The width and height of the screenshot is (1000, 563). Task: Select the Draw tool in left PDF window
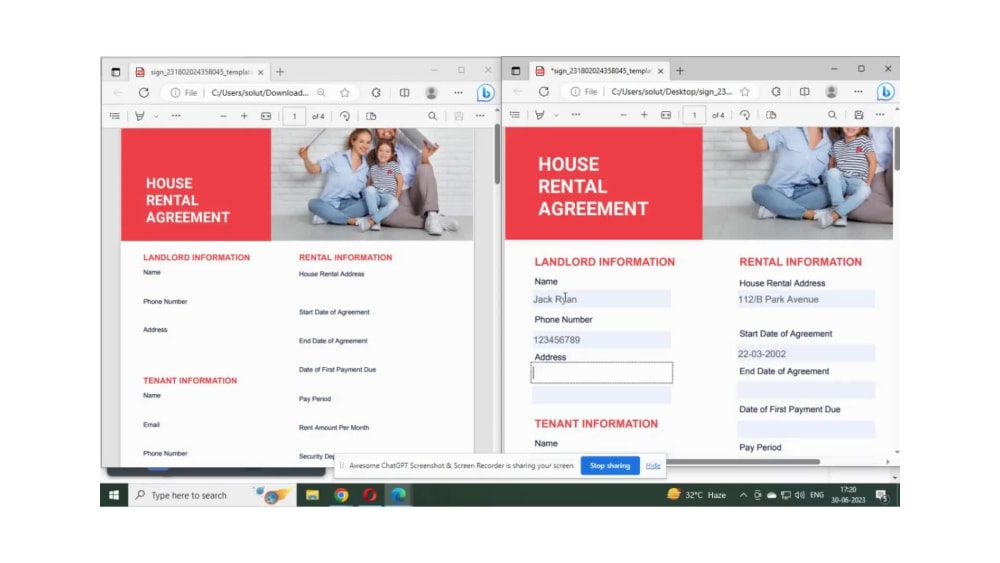coord(140,116)
